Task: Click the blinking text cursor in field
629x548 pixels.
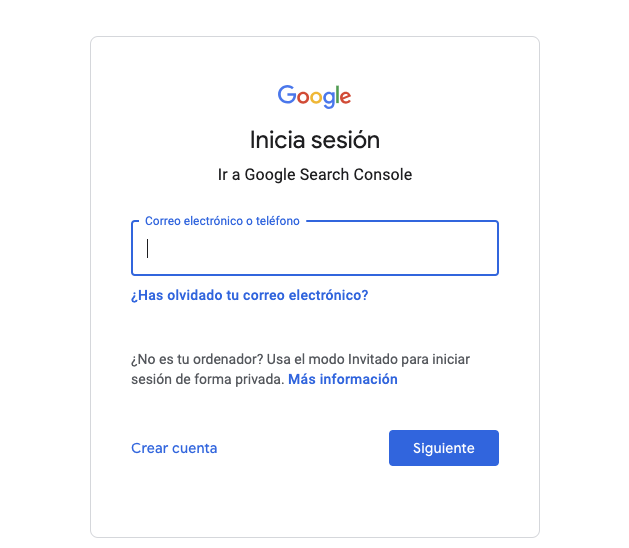Action: [x=148, y=248]
